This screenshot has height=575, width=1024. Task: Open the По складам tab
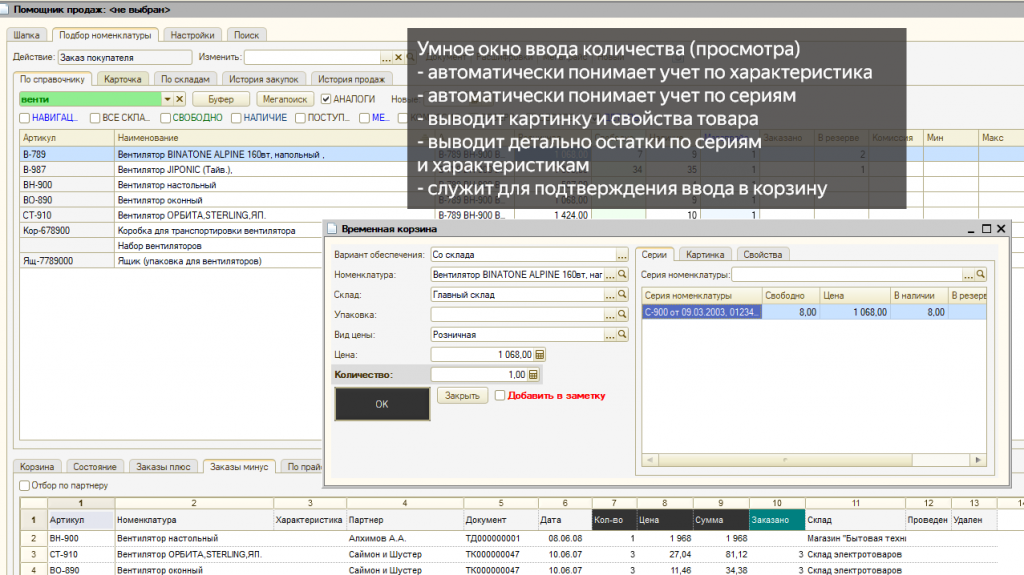tap(185, 79)
